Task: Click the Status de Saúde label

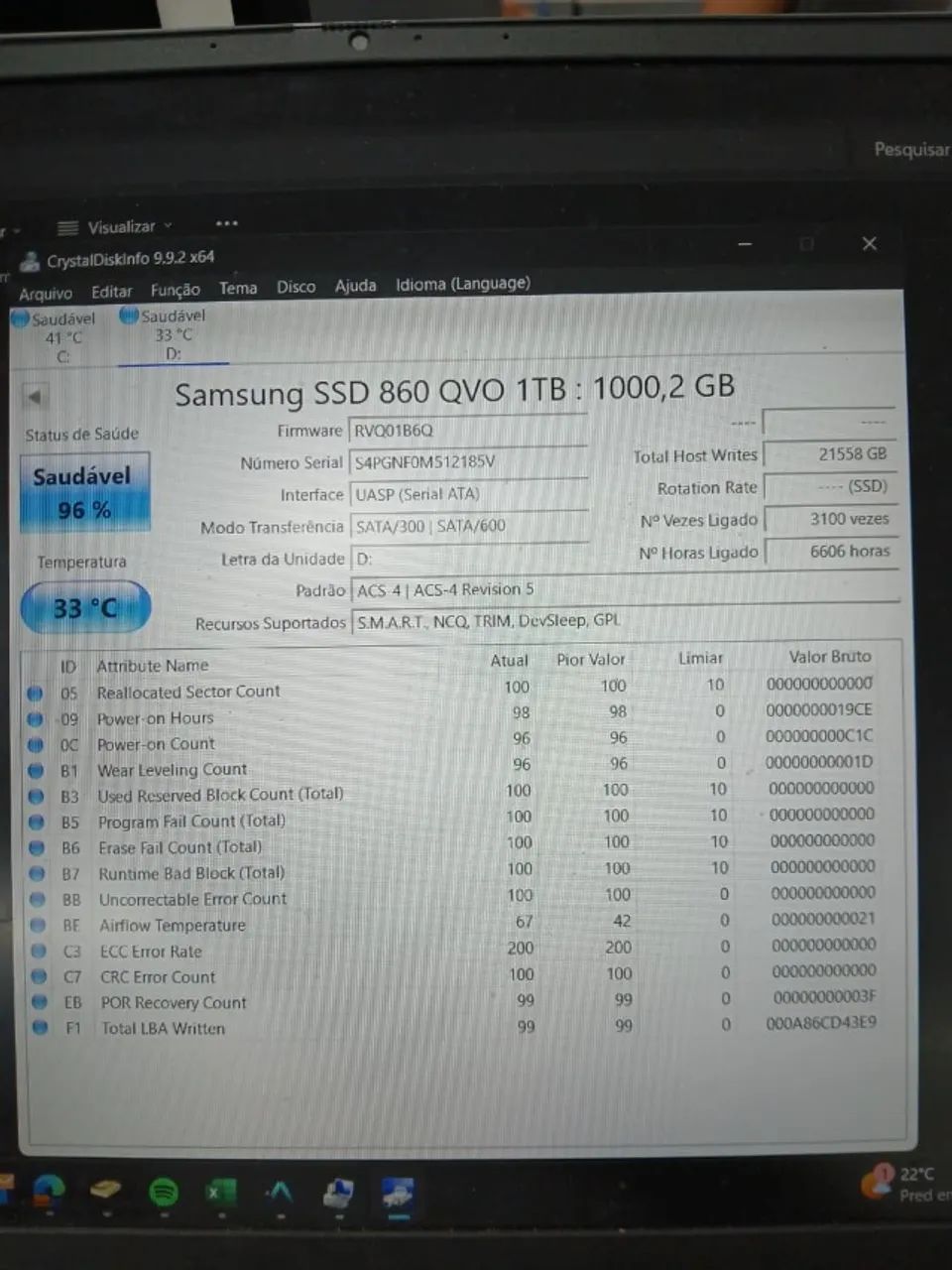Action: click(x=82, y=434)
